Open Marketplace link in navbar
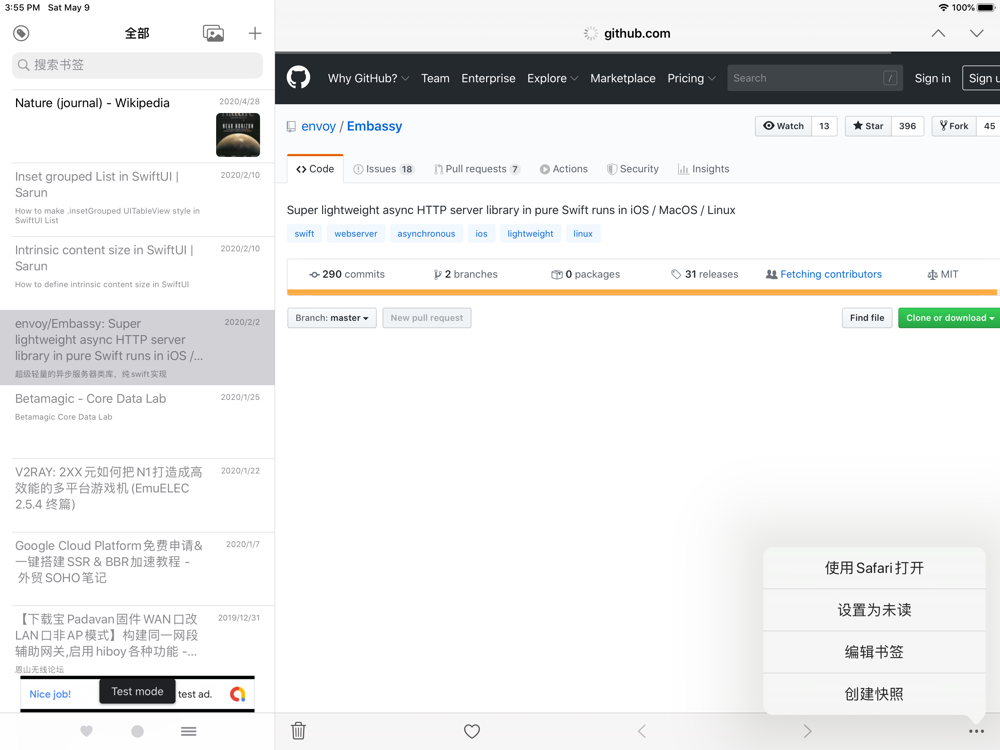The image size is (1000, 750). pos(622,78)
